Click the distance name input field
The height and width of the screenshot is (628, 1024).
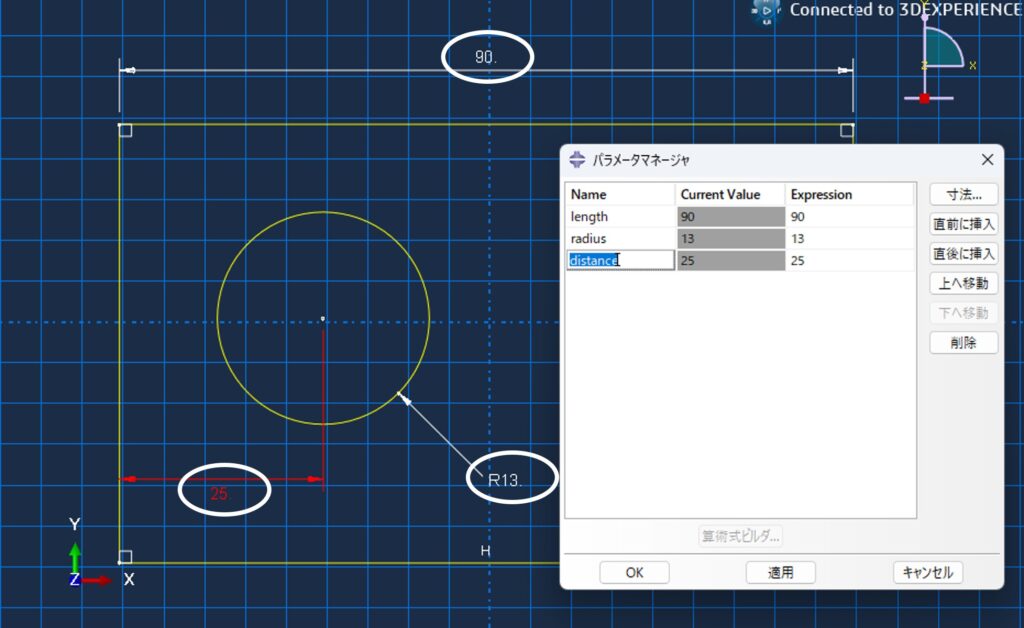(620, 260)
